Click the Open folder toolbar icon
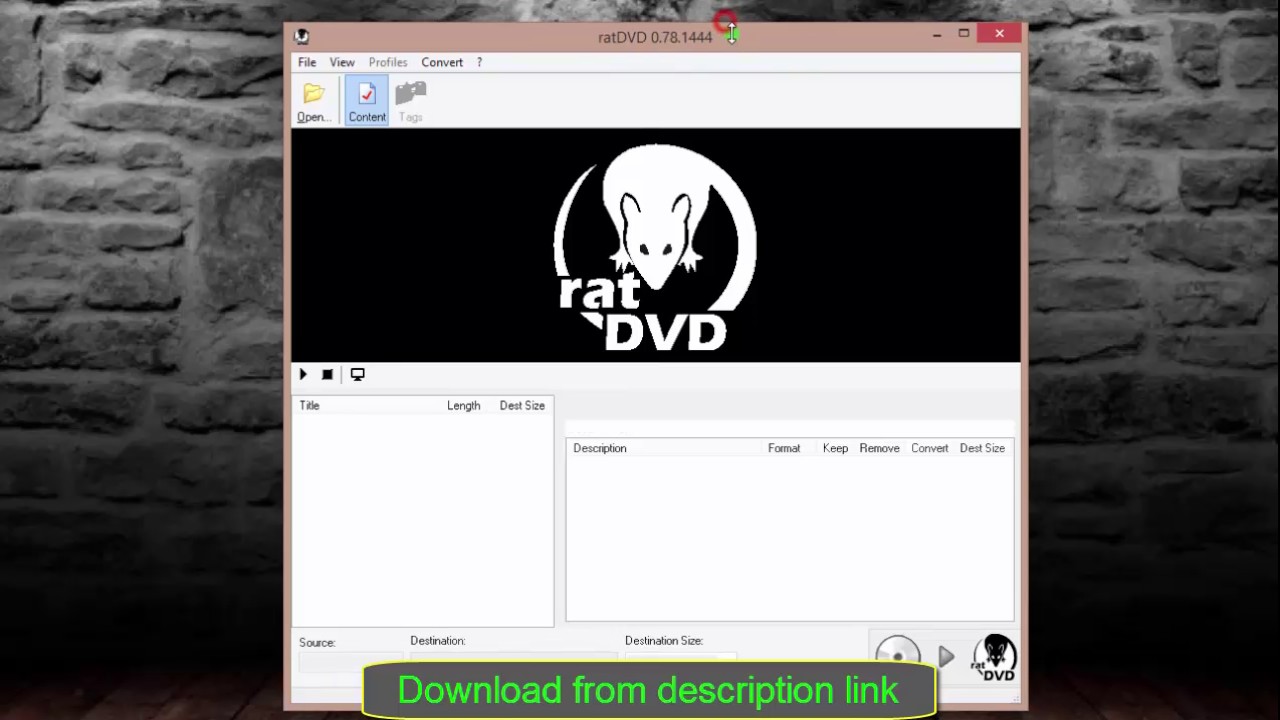 pos(313,102)
